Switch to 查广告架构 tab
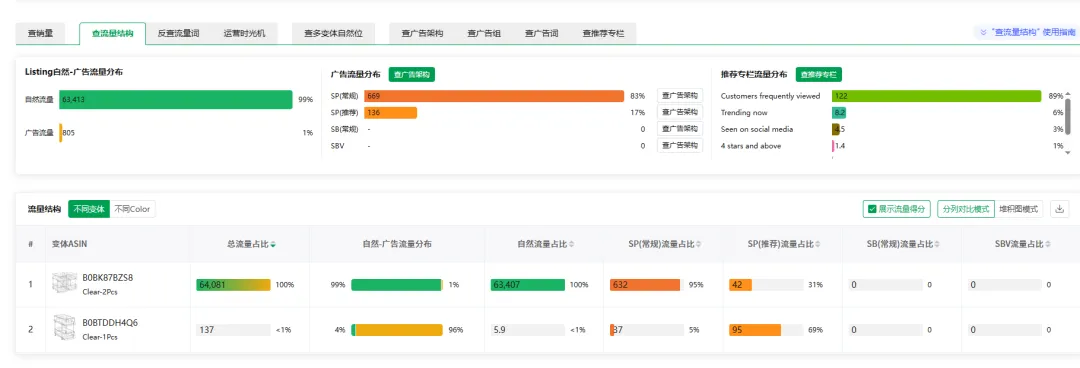Image resolution: width=1080 pixels, height=368 pixels. click(x=422, y=33)
